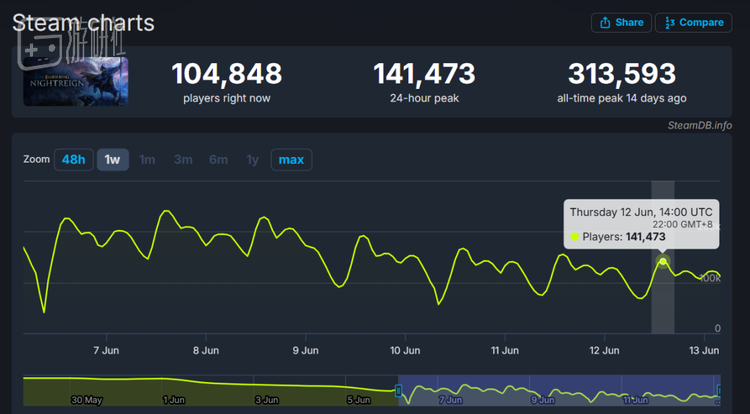
Task: Click the 12 Jun axis label
Action: [x=604, y=350]
